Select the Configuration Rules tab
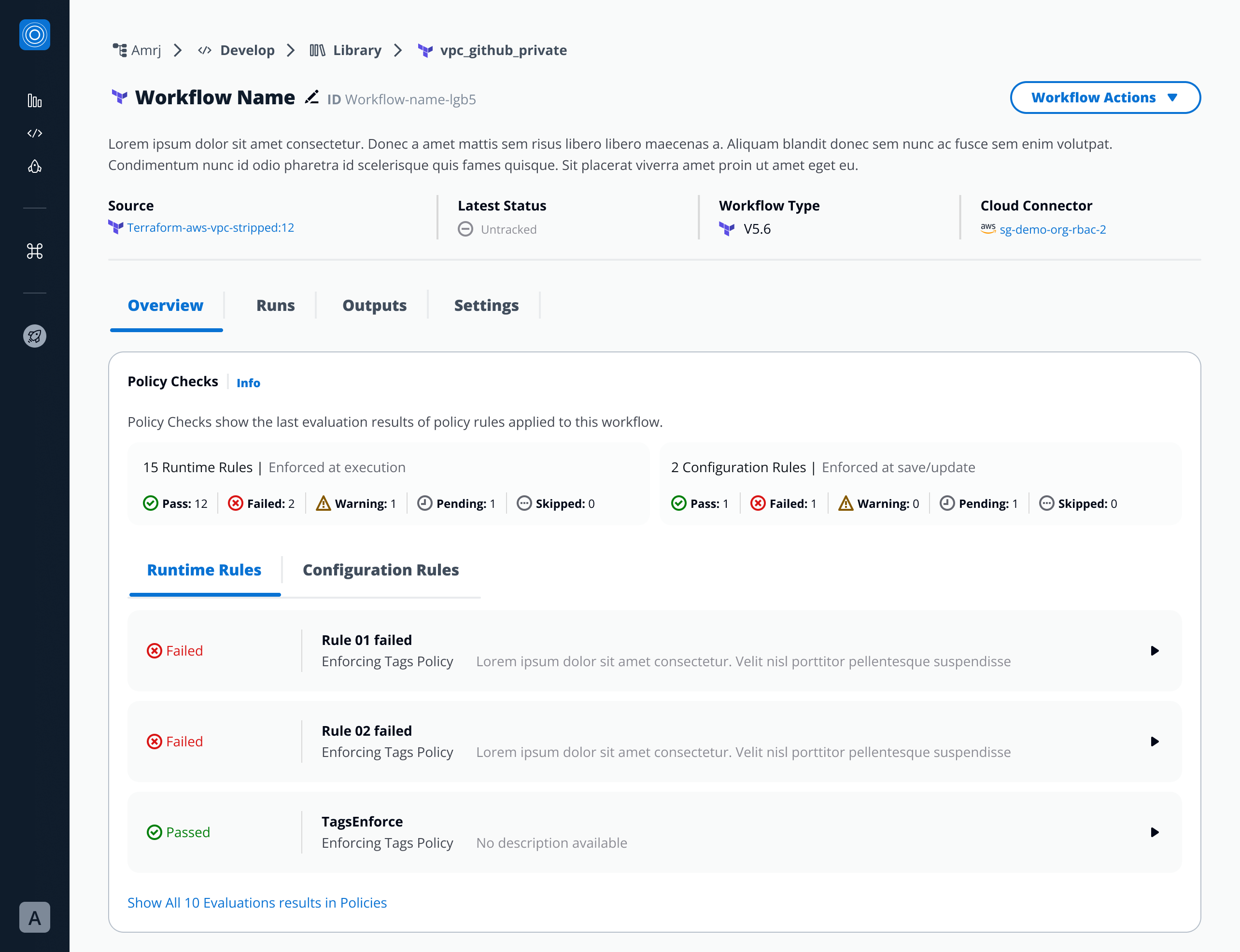This screenshot has width=1240, height=952. click(380, 570)
